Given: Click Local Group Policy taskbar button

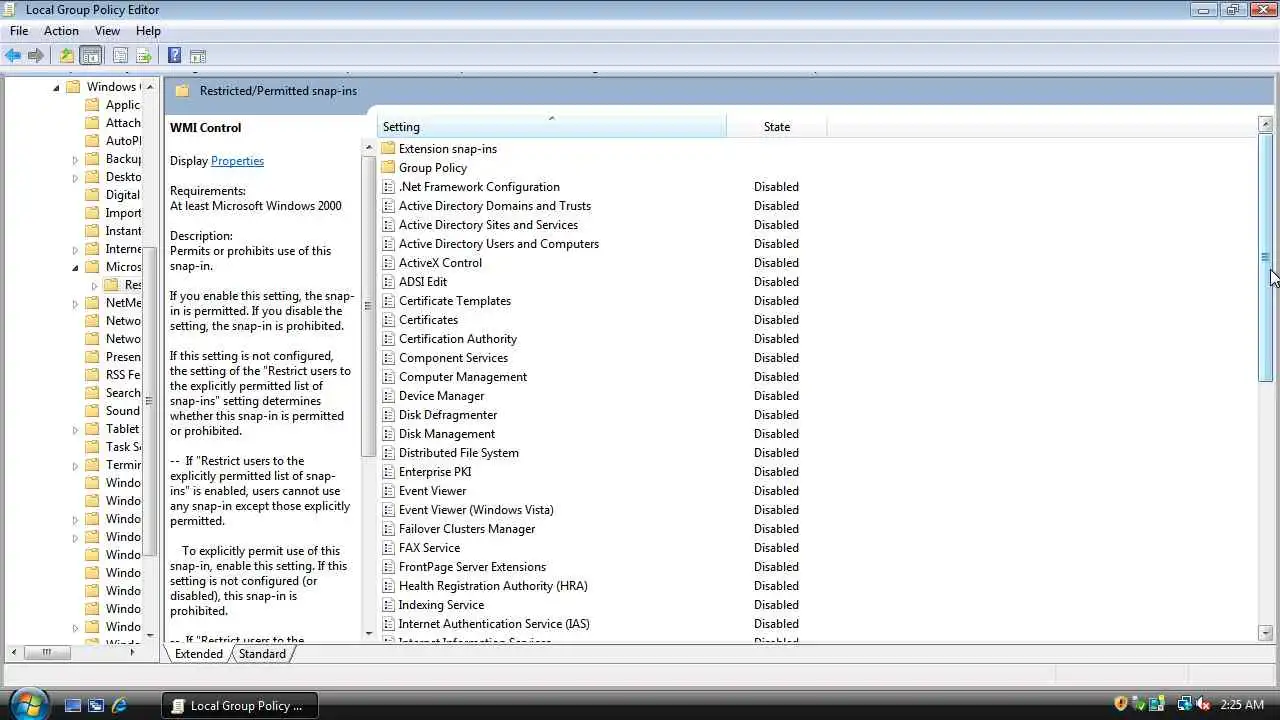Looking at the screenshot, I should 240,705.
